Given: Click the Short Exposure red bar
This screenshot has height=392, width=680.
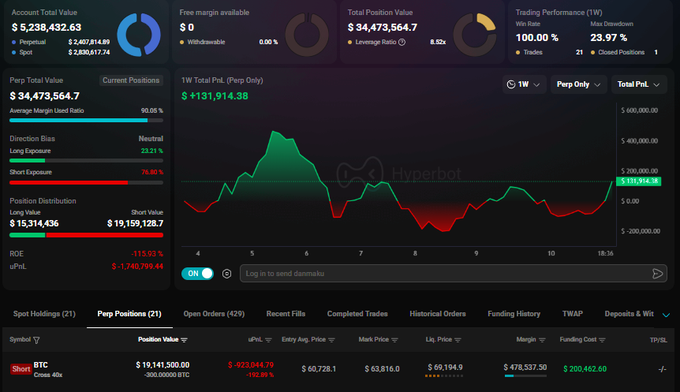Looking at the screenshot, I should (x=69, y=183).
